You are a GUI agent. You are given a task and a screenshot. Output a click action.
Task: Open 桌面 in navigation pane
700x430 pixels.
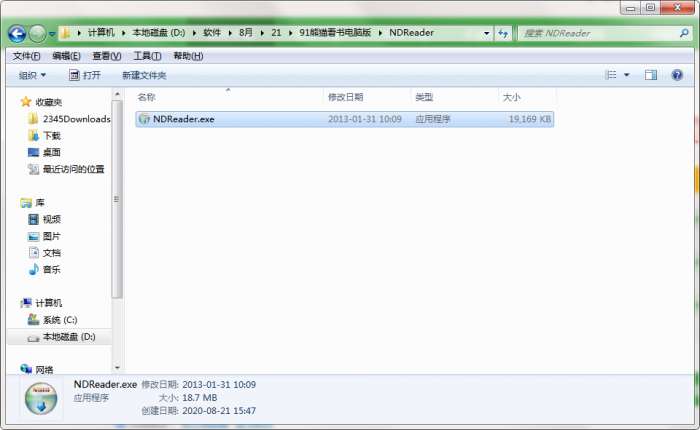coord(52,152)
